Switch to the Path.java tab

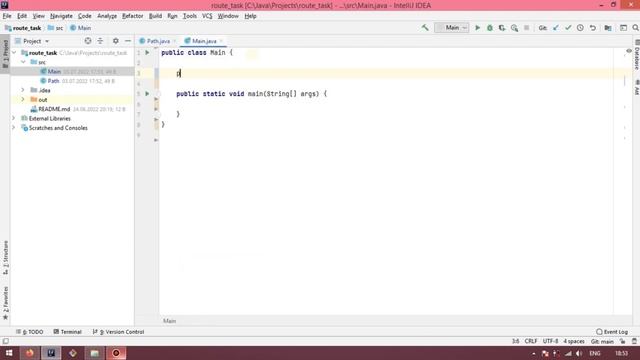[x=158, y=41]
